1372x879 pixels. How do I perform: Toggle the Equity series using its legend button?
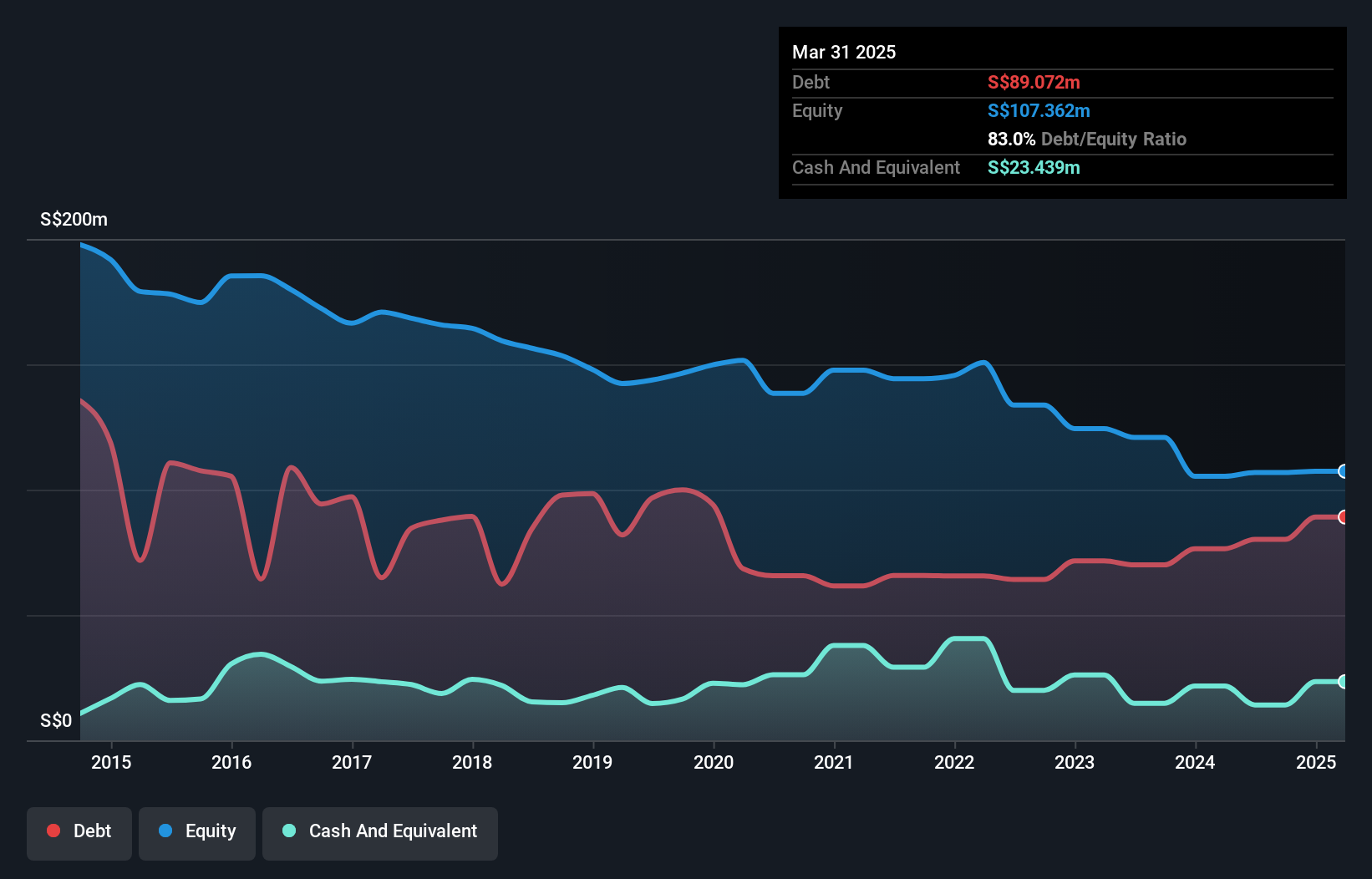point(196,833)
